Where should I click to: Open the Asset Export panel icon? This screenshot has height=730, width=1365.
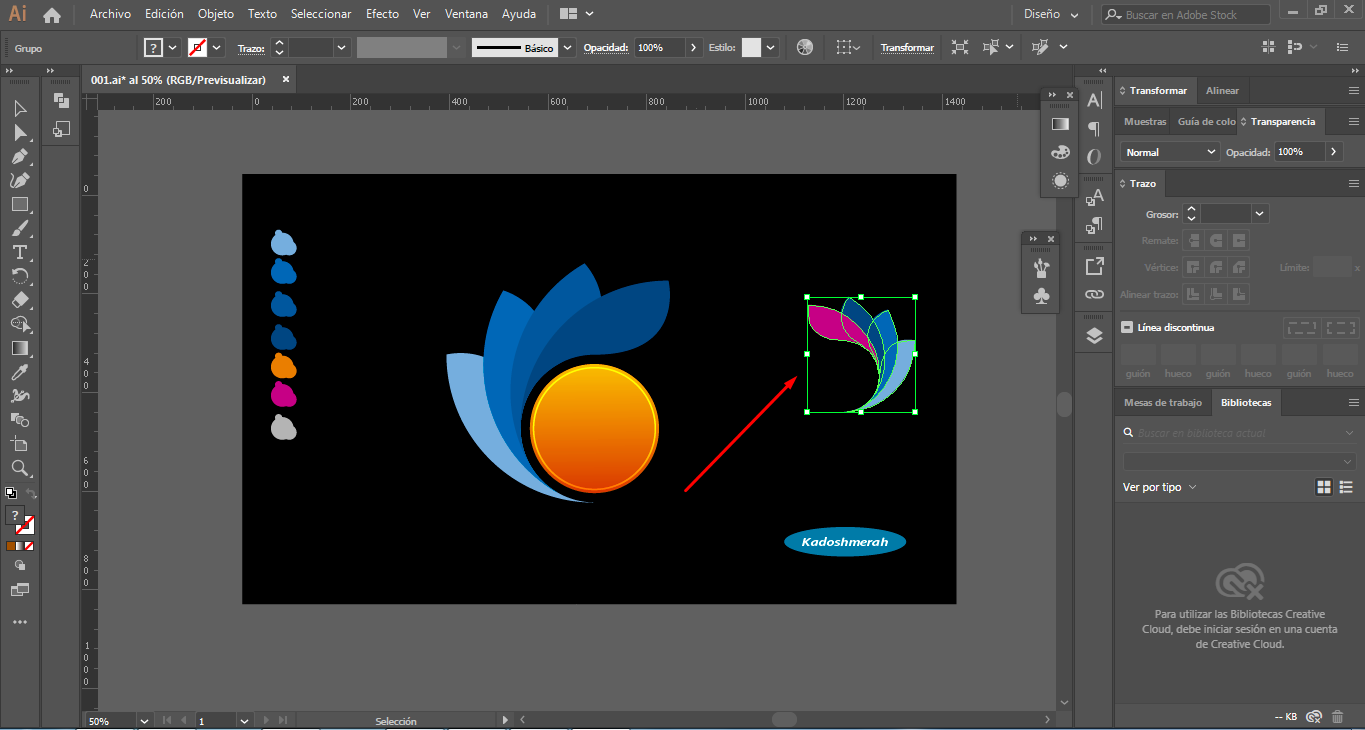coord(1094,266)
